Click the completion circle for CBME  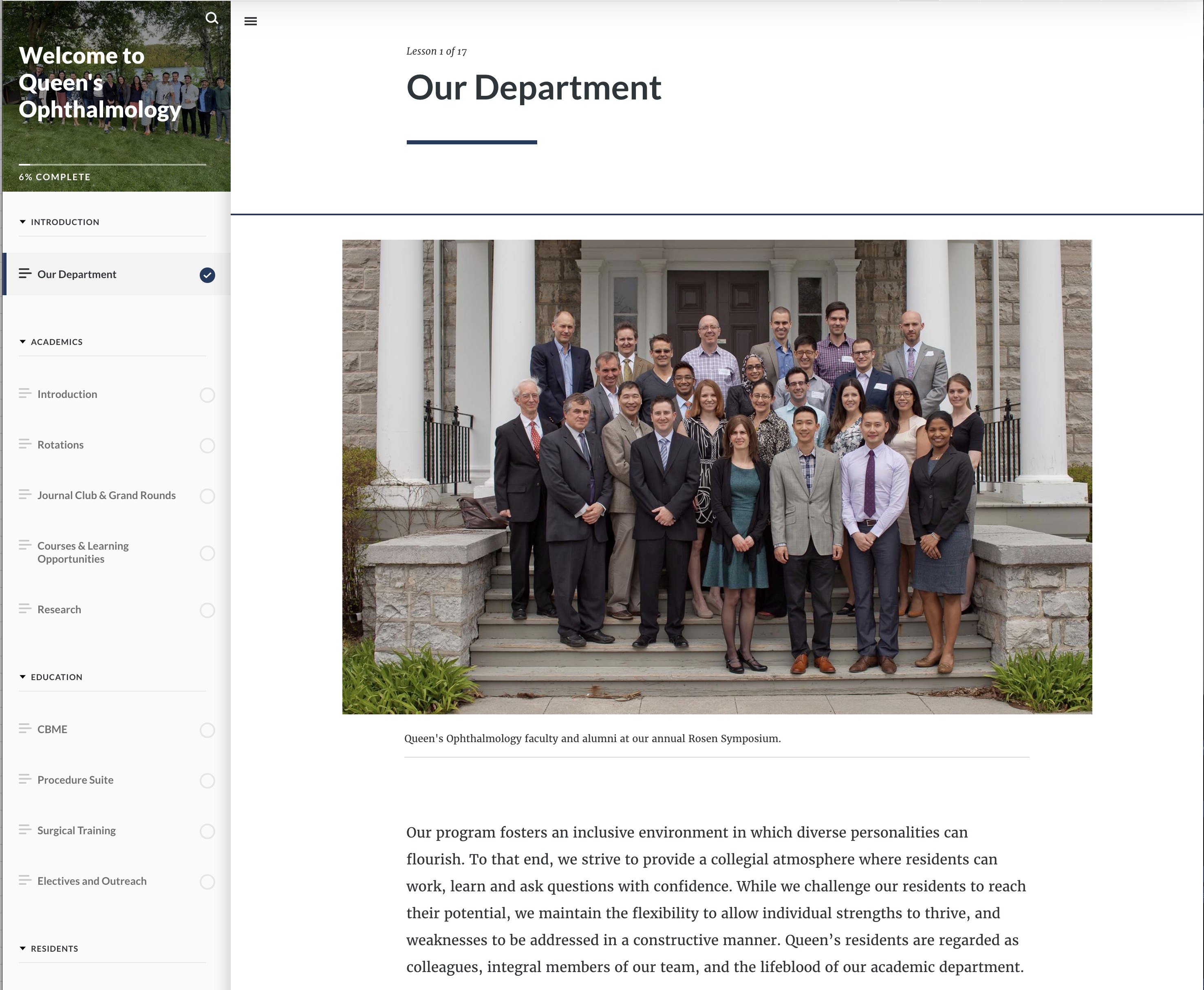point(207,730)
